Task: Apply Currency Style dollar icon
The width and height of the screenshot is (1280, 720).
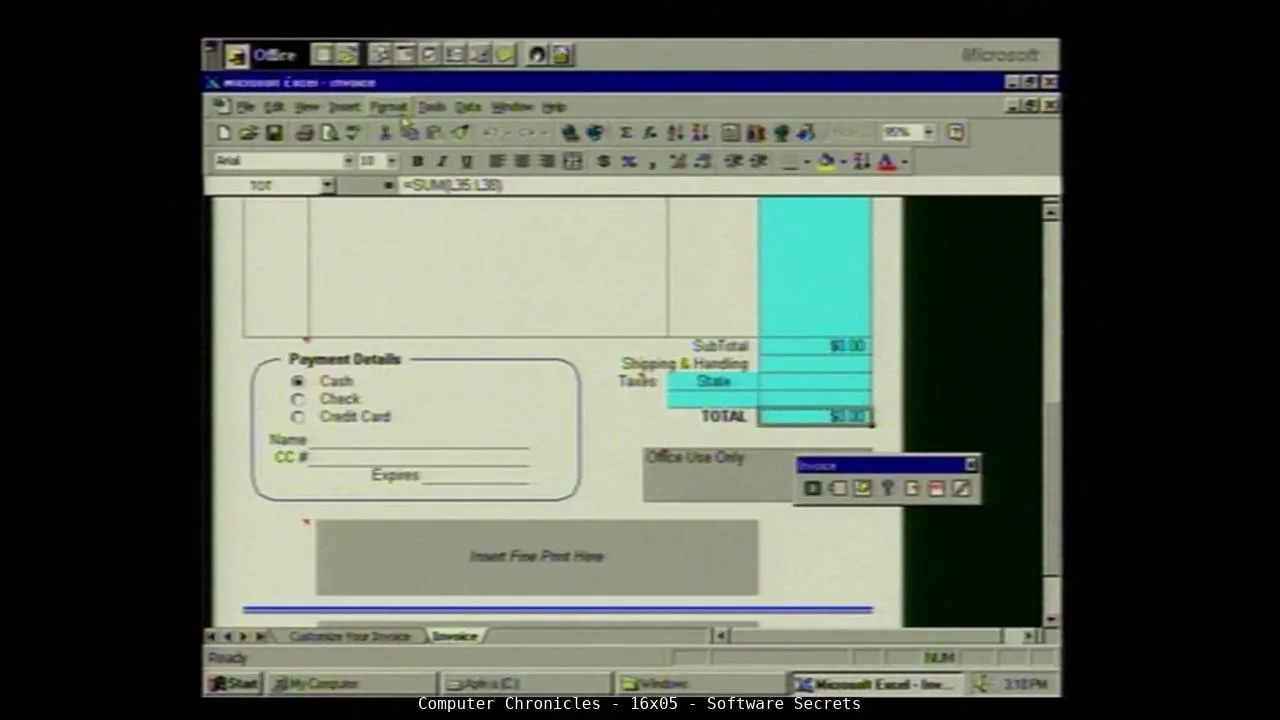Action: [603, 161]
